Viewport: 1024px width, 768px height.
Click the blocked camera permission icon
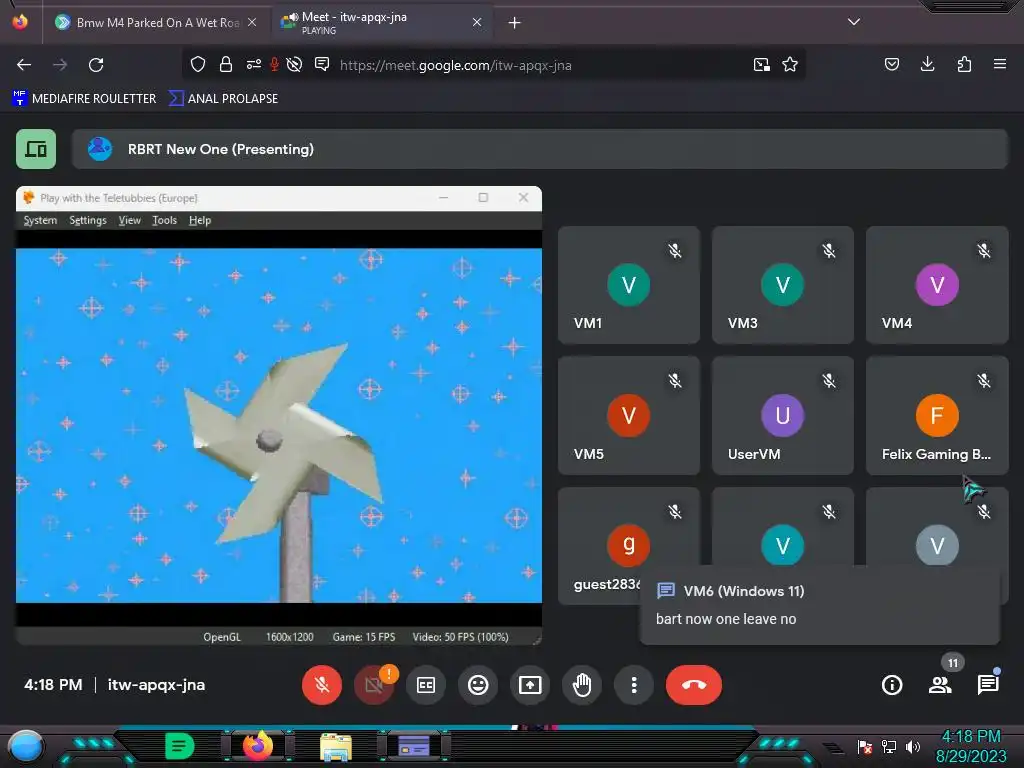point(295,64)
